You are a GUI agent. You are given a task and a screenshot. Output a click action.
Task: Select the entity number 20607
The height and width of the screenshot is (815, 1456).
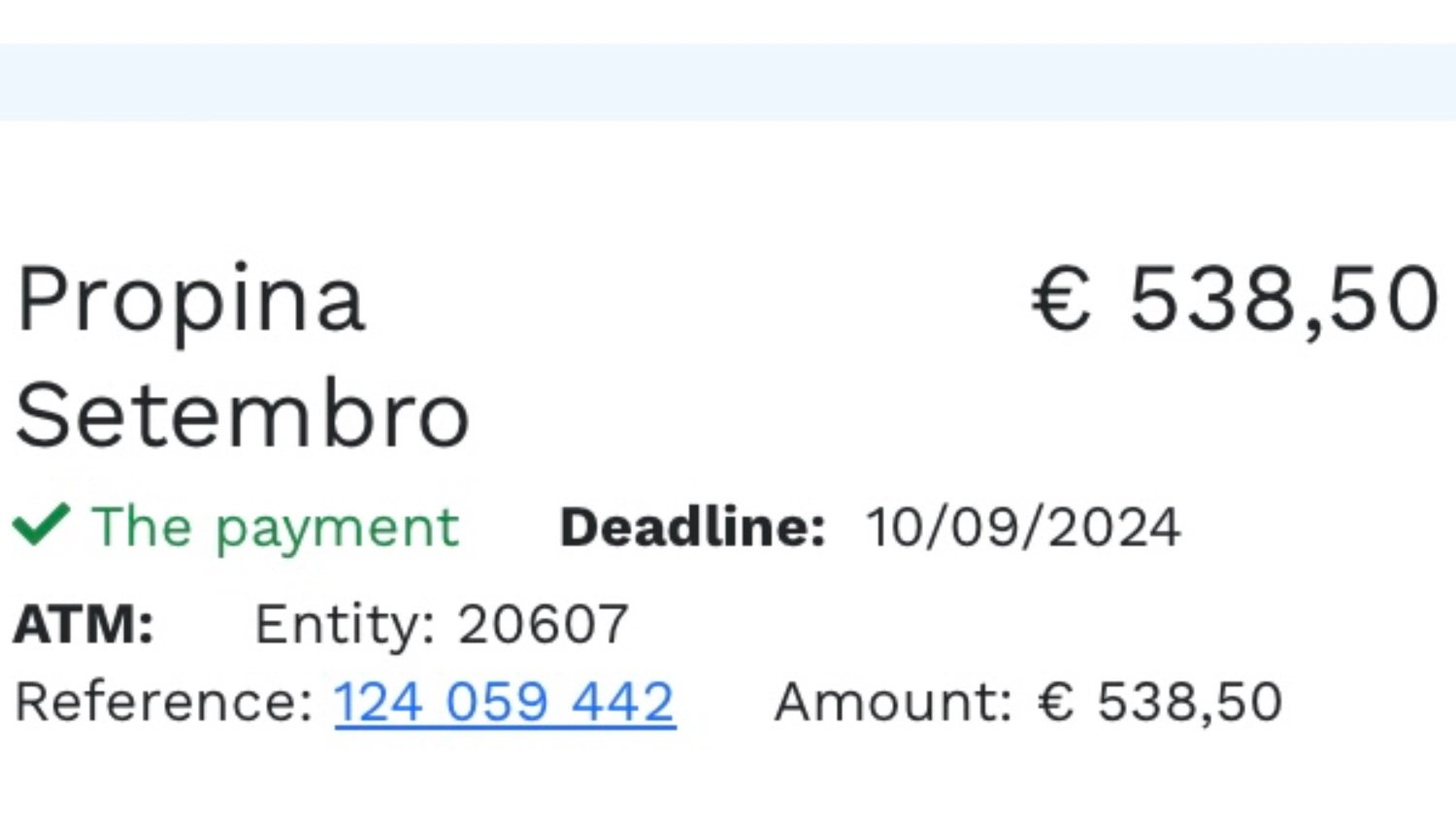(x=544, y=624)
